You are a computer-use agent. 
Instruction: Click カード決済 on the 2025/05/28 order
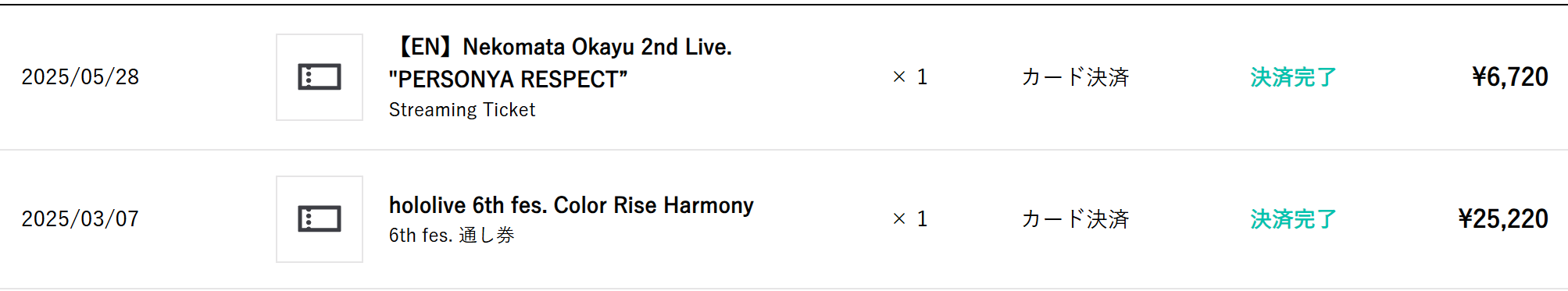pyautogui.click(x=1076, y=77)
